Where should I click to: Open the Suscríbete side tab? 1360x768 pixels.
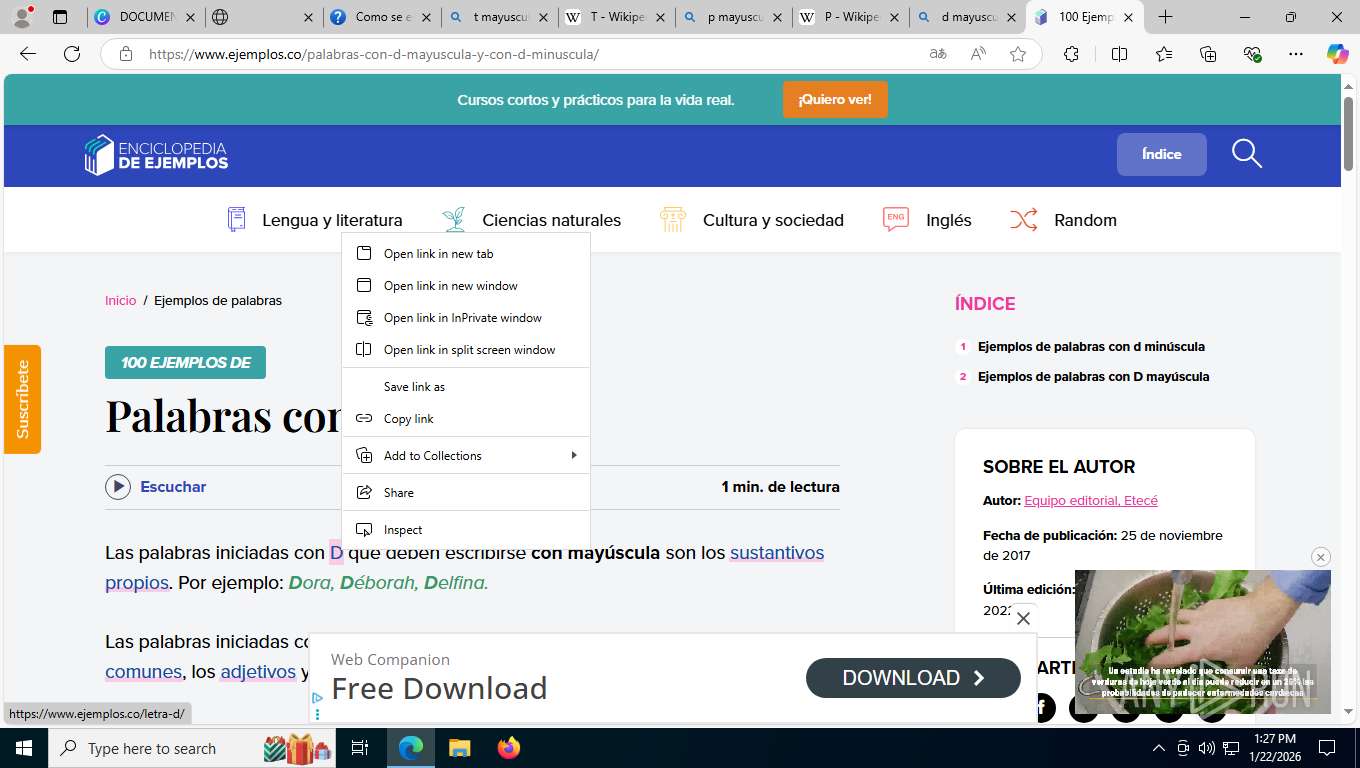coord(22,399)
